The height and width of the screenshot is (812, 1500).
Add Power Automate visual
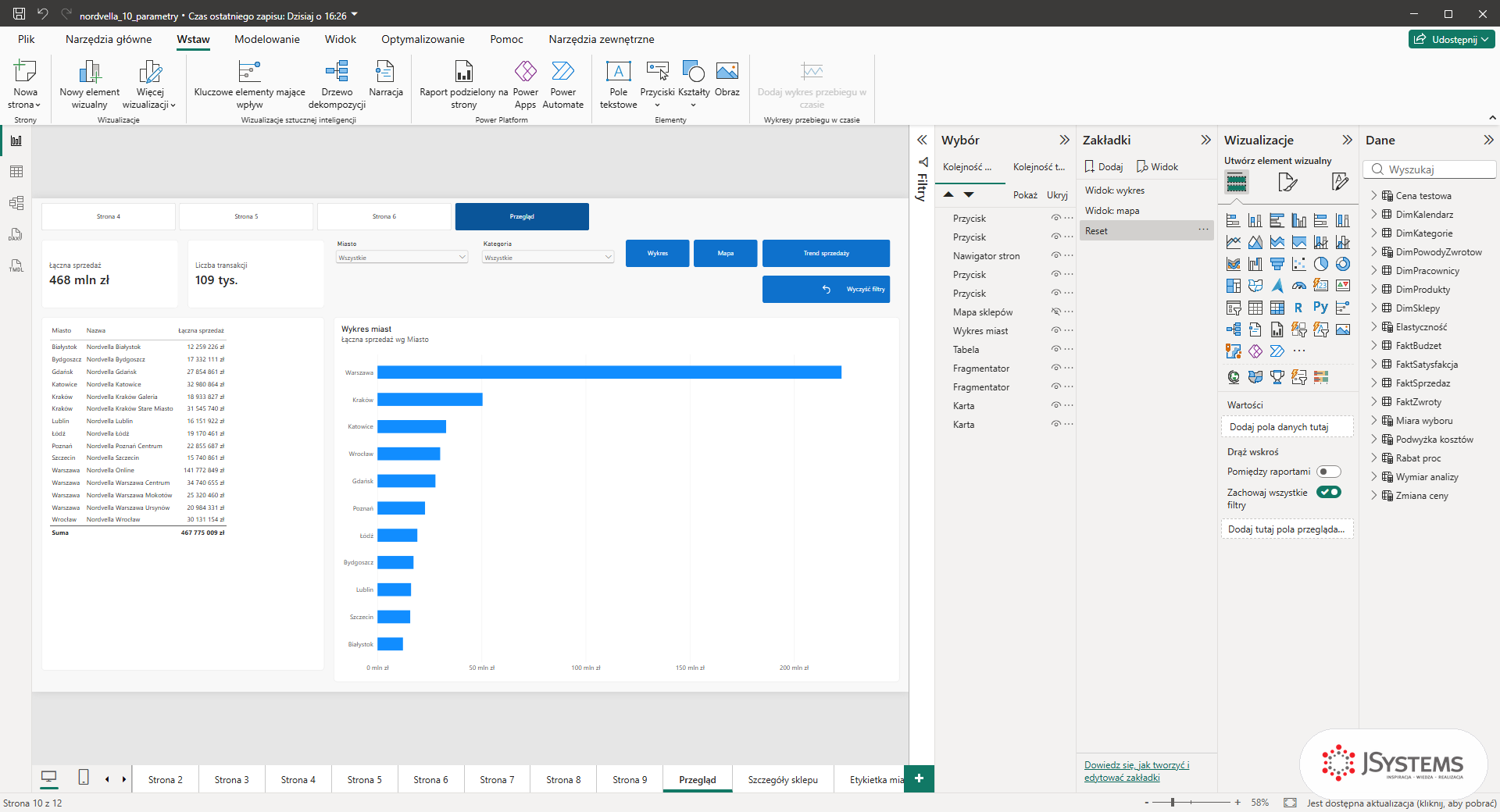point(562,84)
